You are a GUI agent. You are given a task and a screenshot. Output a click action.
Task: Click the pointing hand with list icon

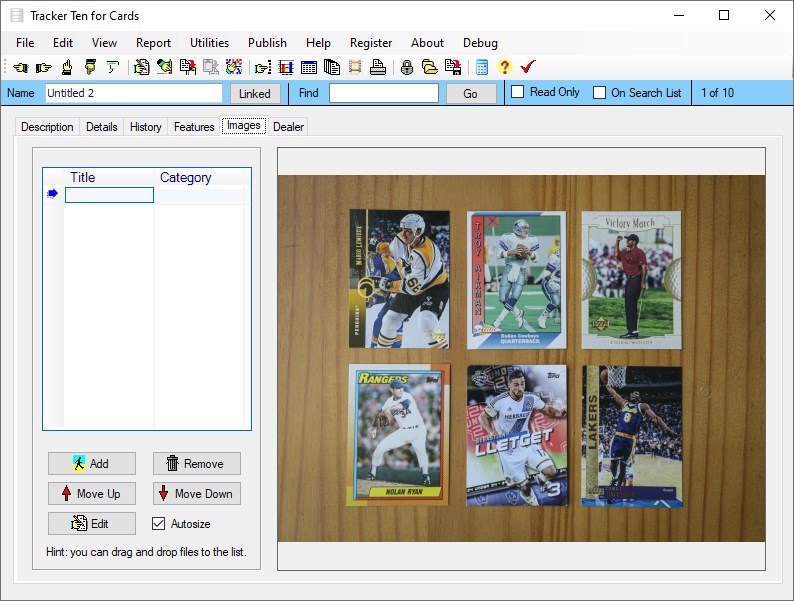[263, 67]
